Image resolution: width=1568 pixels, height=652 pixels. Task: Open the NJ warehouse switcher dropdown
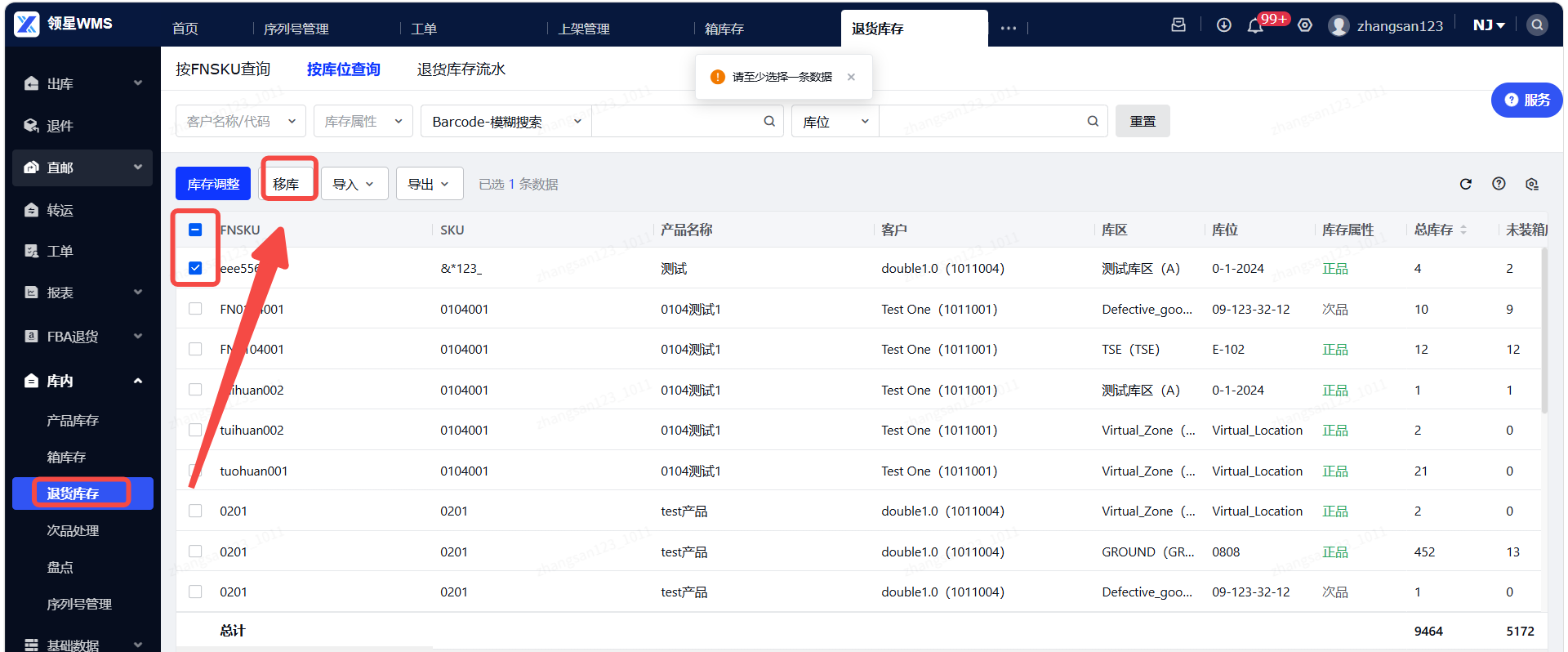pyautogui.click(x=1489, y=25)
